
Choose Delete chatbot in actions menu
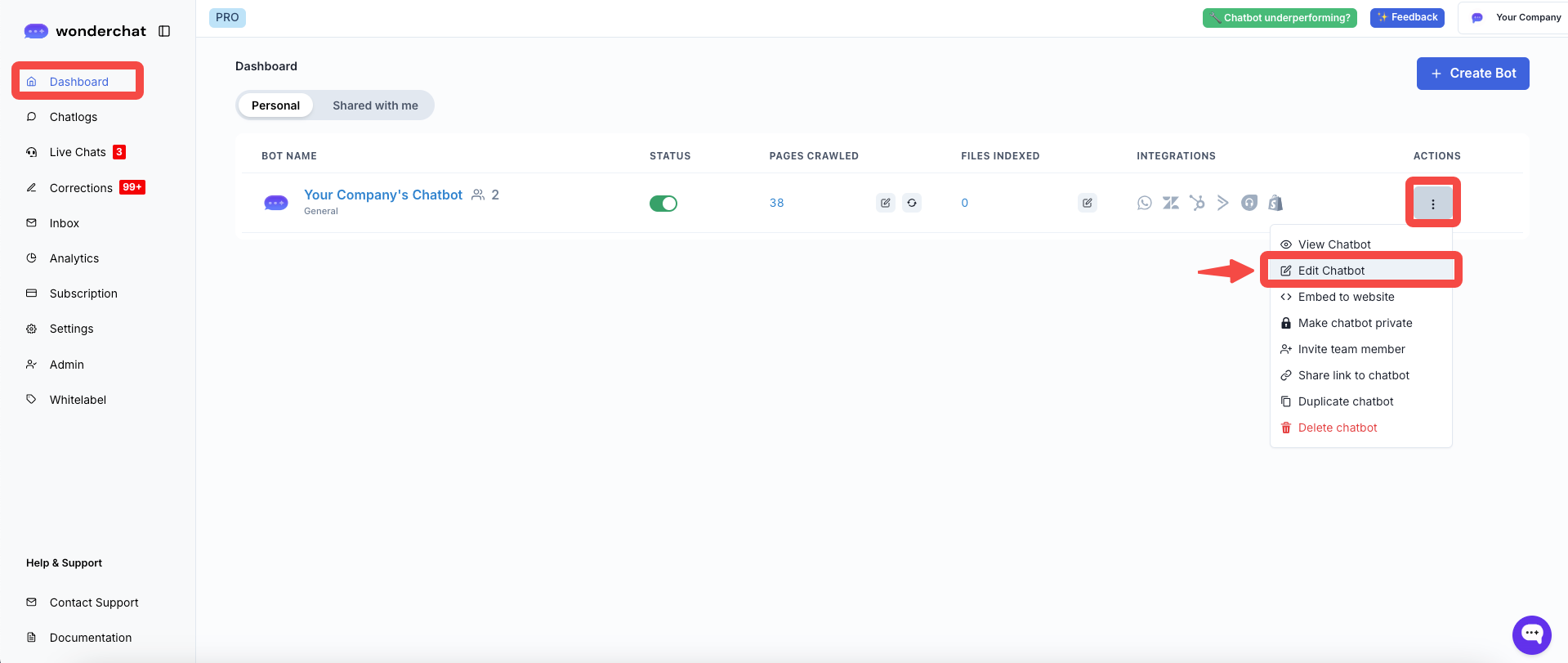[1337, 428]
